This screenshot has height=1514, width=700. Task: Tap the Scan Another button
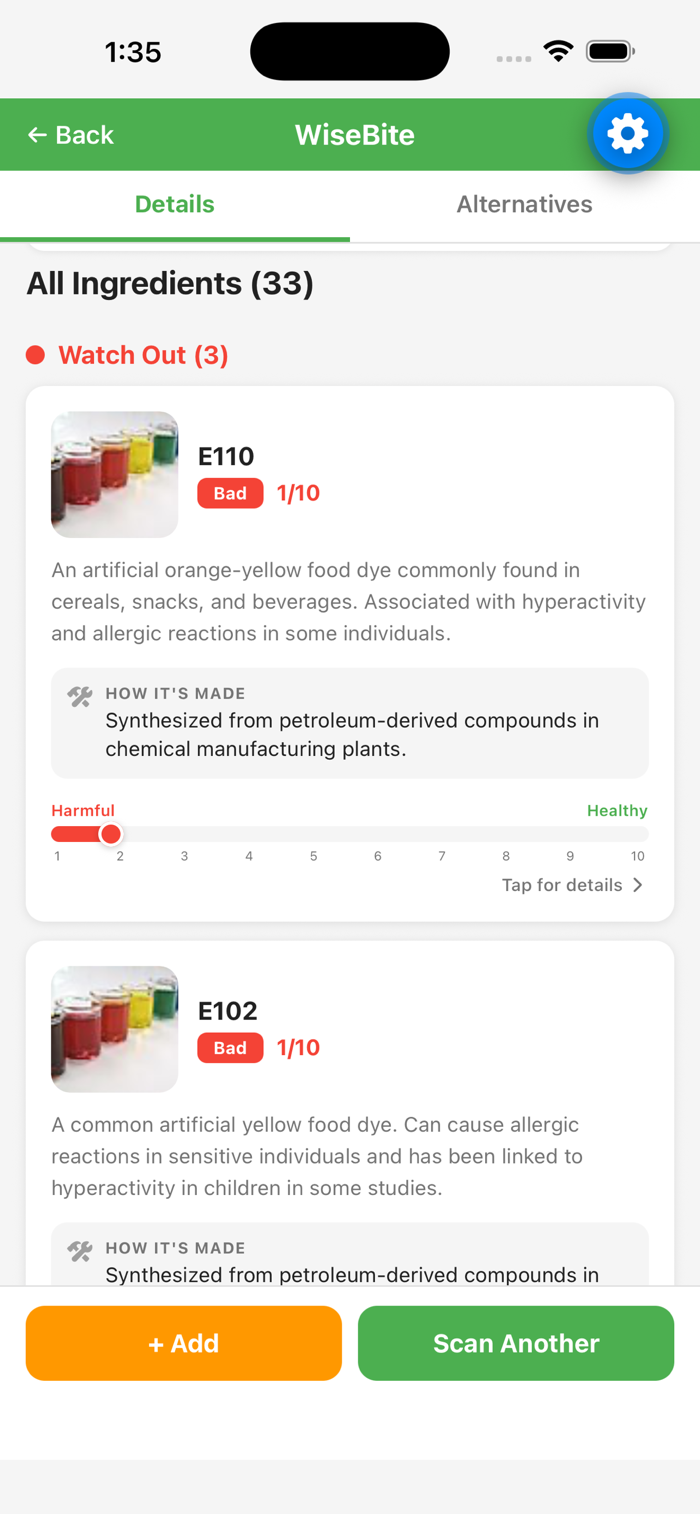[516, 1343]
